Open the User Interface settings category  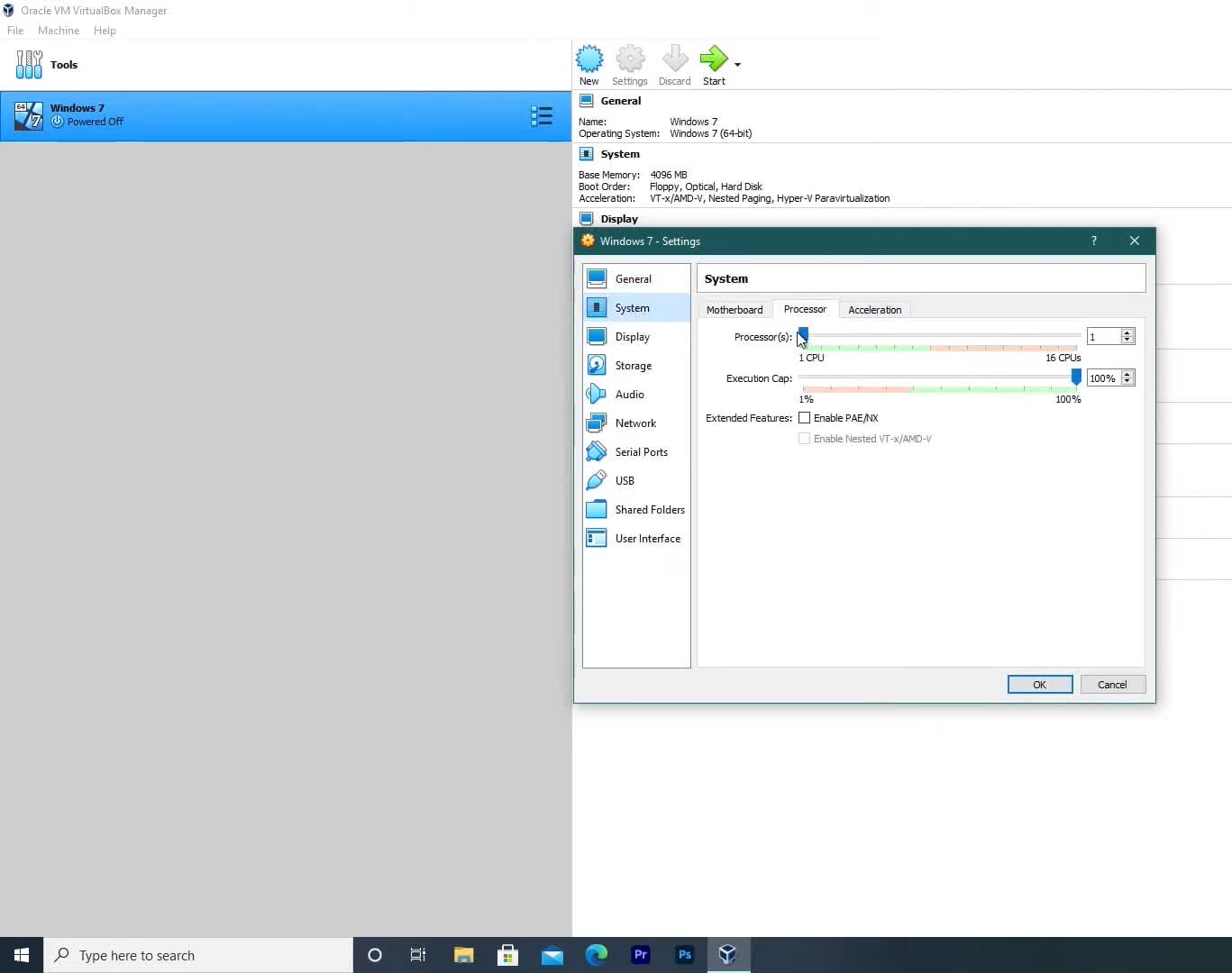(x=636, y=539)
